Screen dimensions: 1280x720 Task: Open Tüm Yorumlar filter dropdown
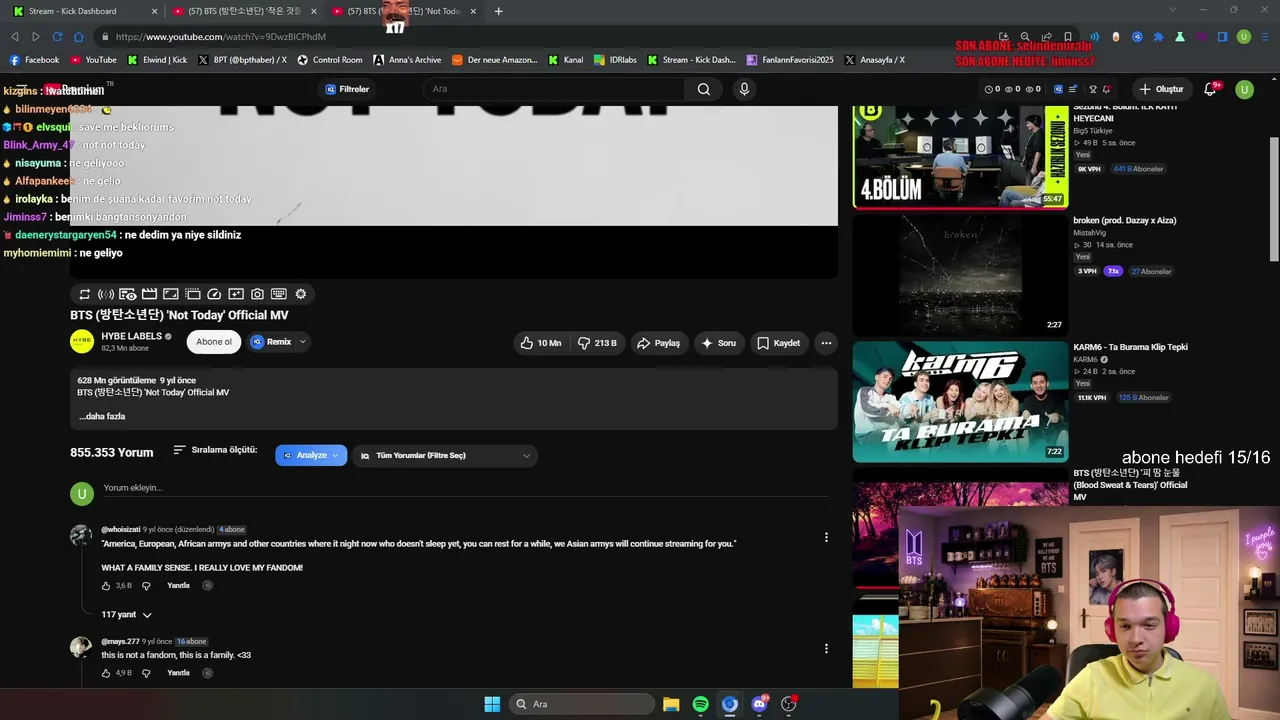(444, 456)
